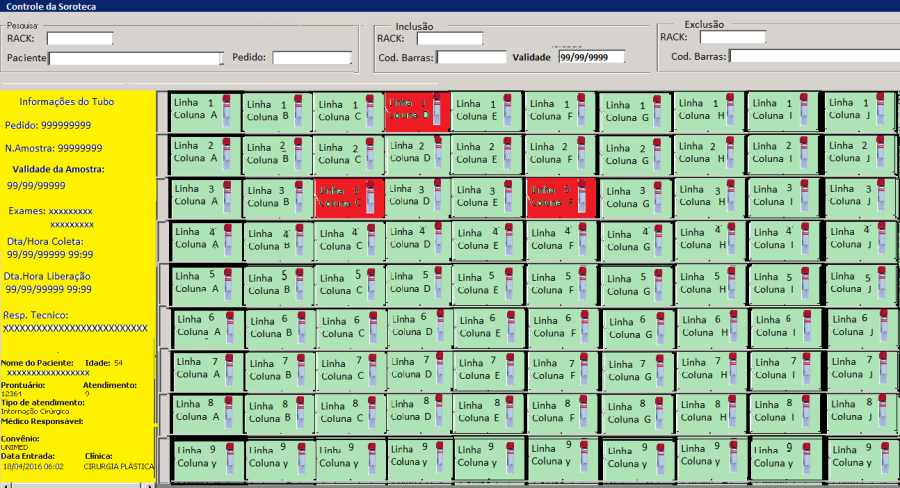Select cell Linha 1 Coluna C

pos(348,112)
